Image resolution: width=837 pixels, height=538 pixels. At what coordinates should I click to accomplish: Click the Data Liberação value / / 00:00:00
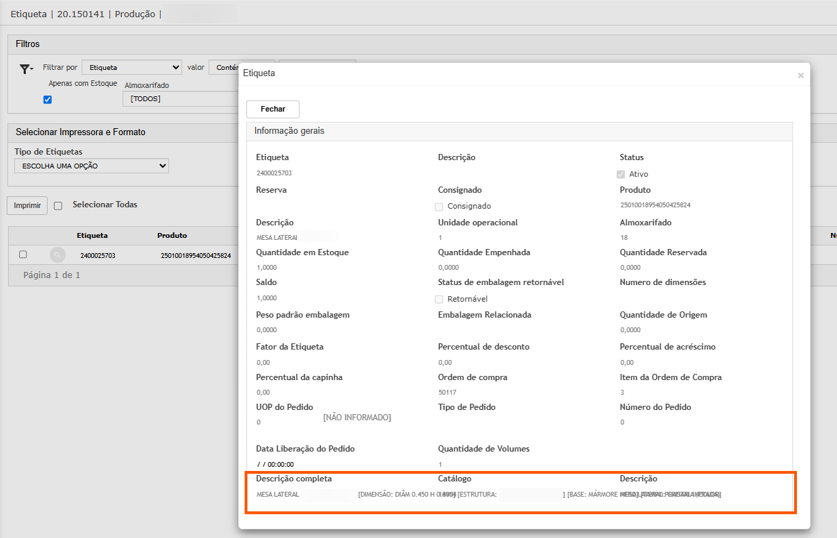click(x=275, y=464)
